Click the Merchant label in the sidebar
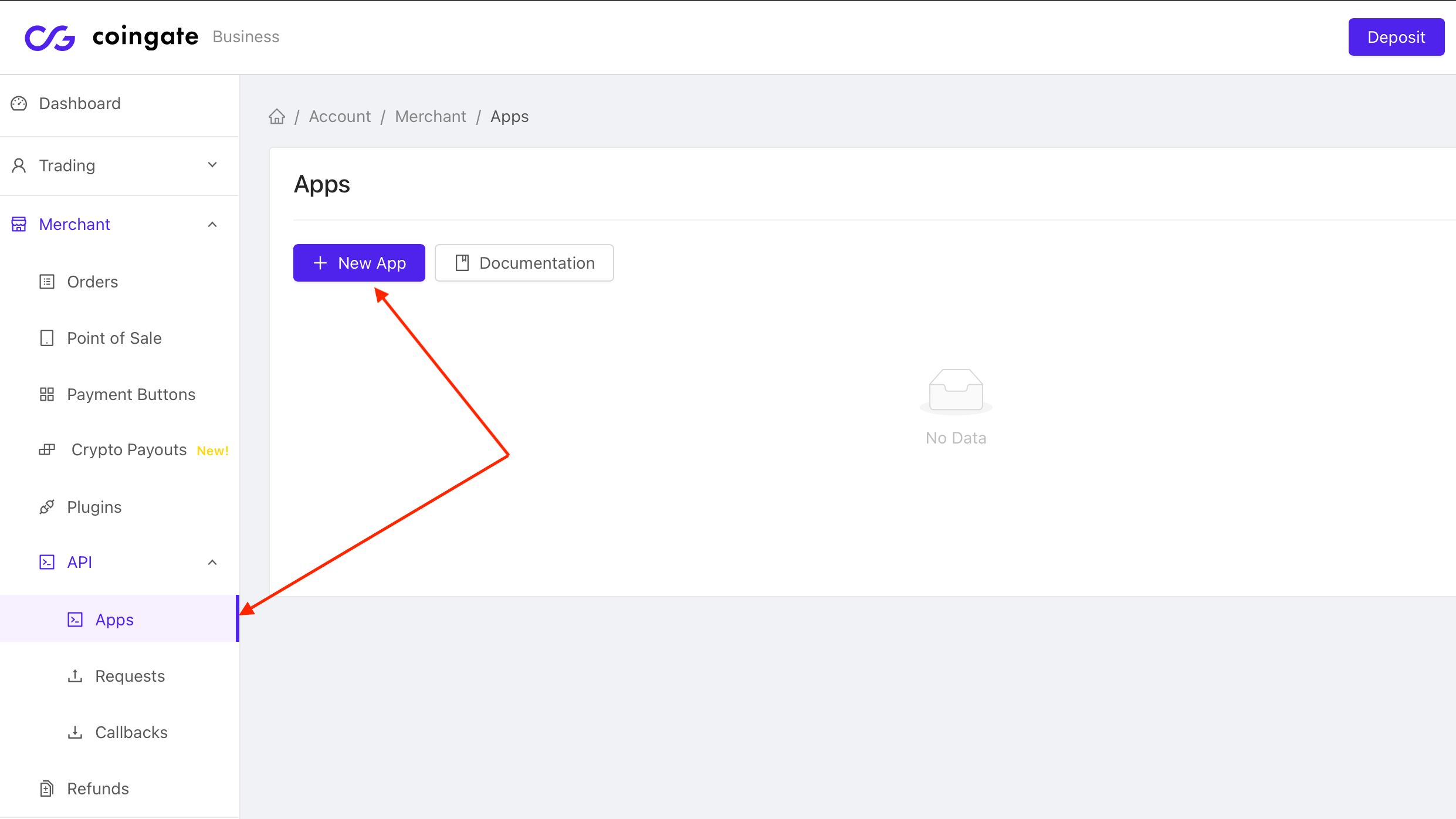Image resolution: width=1456 pixels, height=819 pixels. click(75, 224)
